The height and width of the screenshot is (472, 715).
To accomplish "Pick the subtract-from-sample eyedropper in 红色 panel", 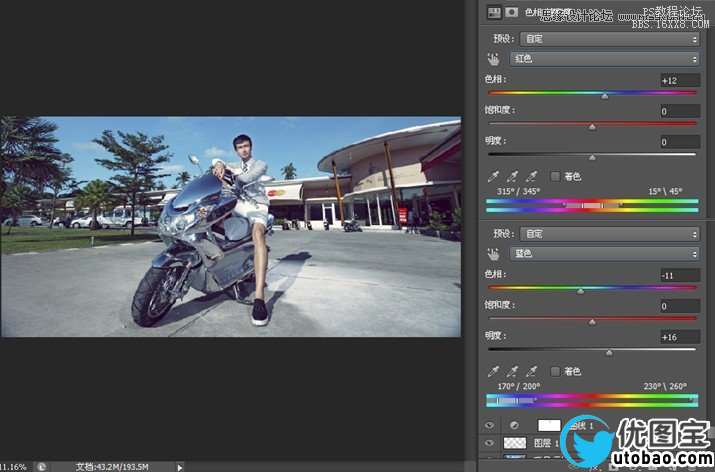I will (532, 176).
